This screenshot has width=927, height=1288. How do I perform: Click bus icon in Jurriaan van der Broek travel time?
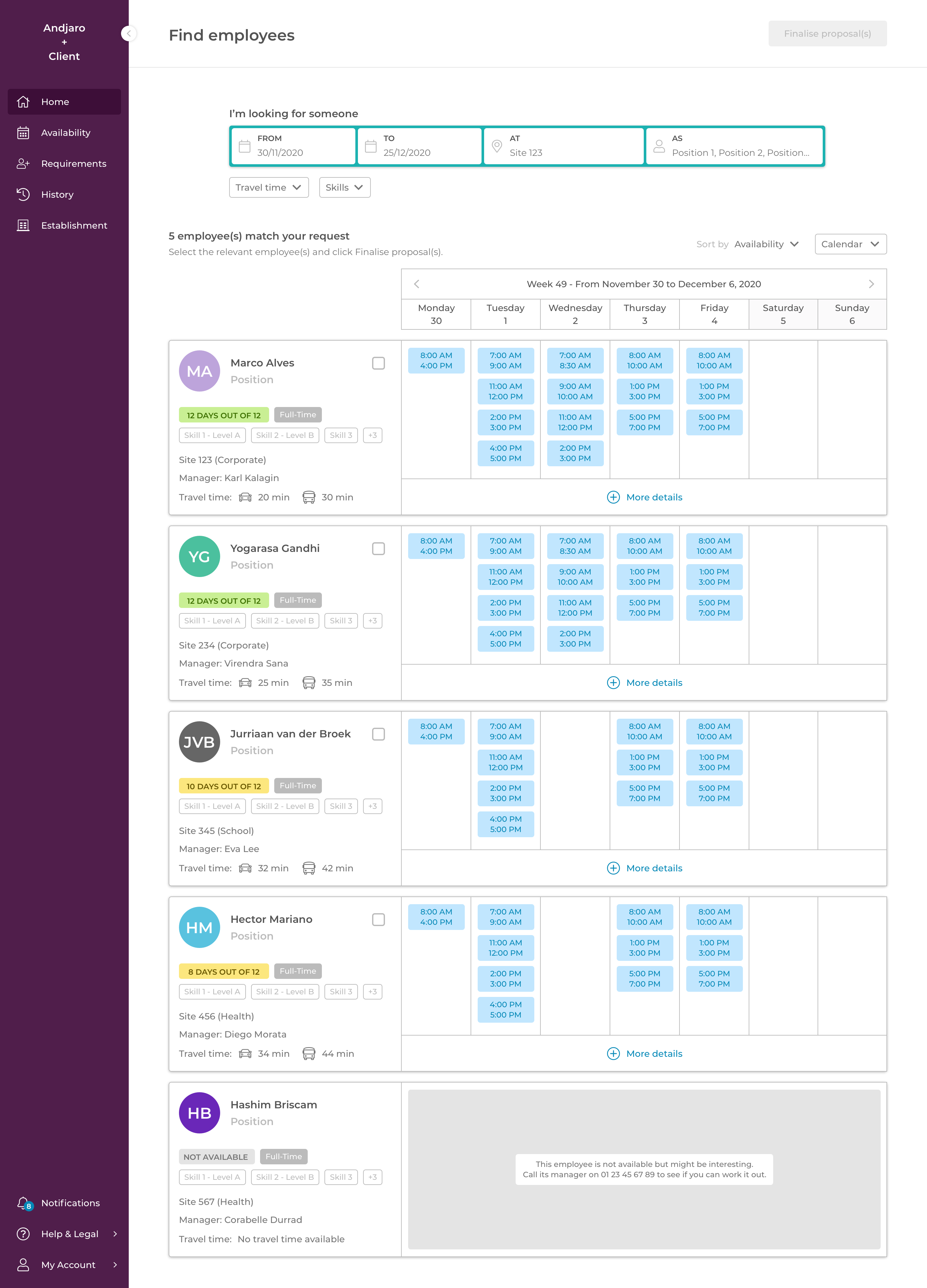tap(309, 868)
